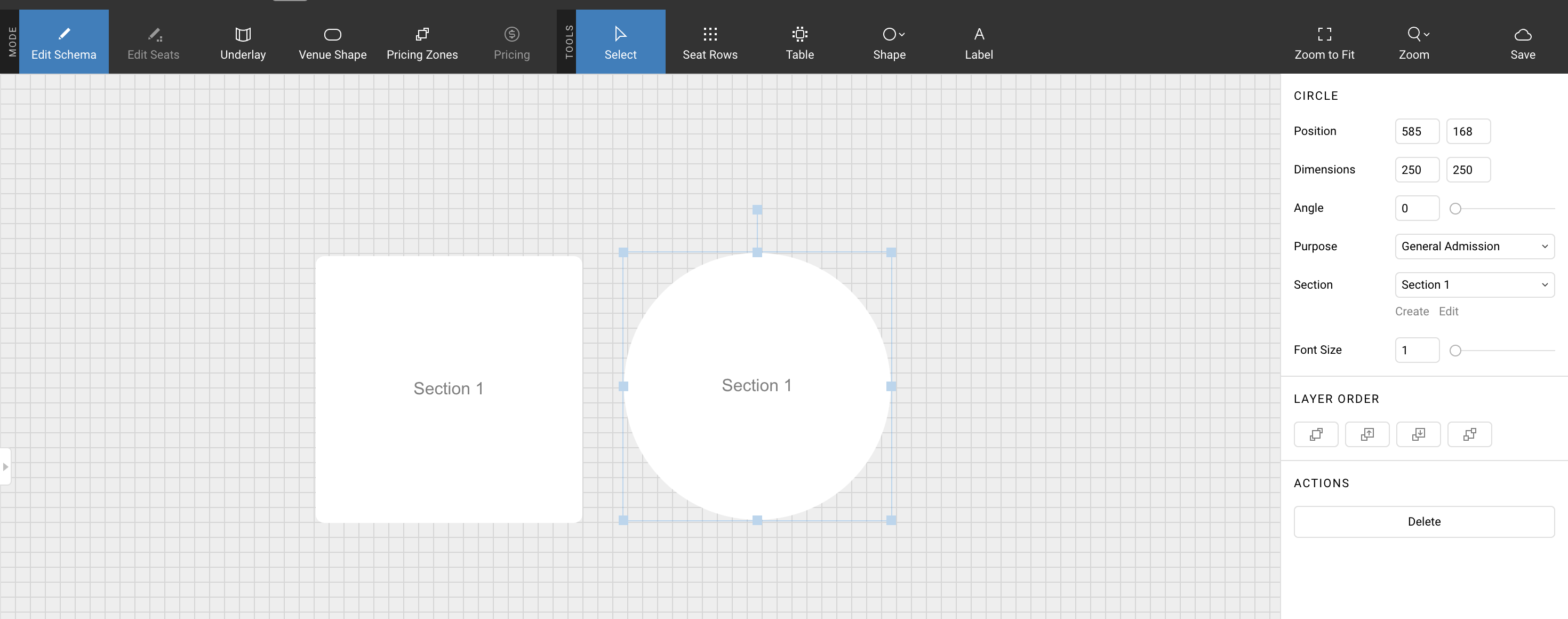This screenshot has width=1568, height=619.
Task: Expand the Shape tool dropdown
Action: point(901,35)
